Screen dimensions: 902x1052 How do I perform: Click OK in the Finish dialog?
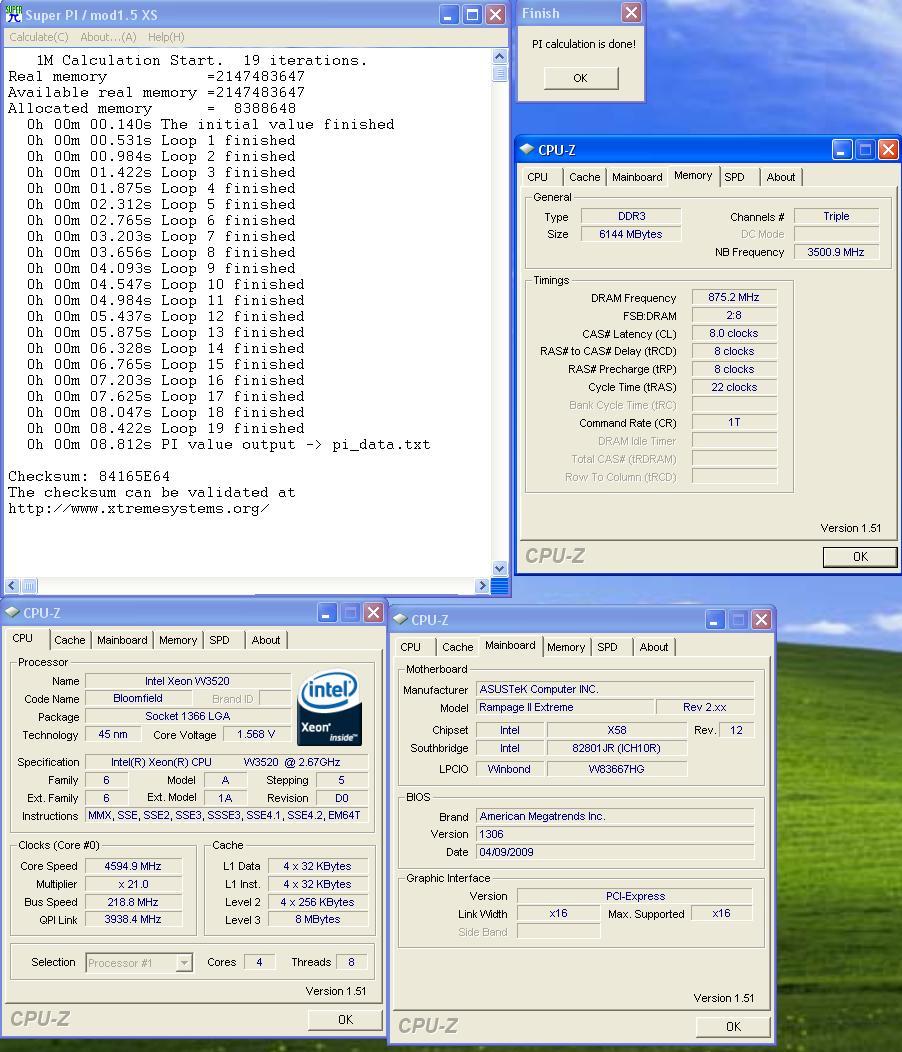[x=581, y=78]
